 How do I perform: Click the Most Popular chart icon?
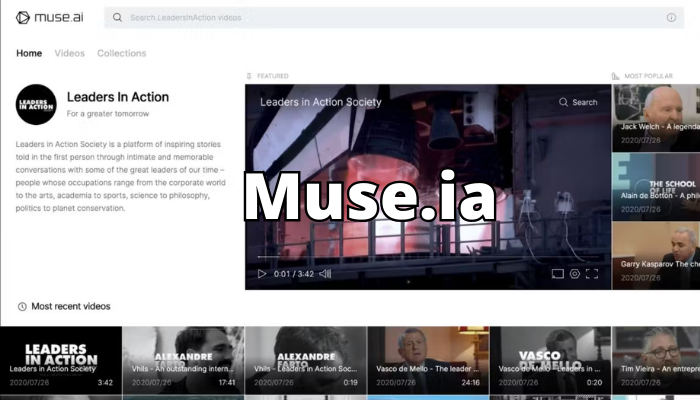click(x=615, y=76)
